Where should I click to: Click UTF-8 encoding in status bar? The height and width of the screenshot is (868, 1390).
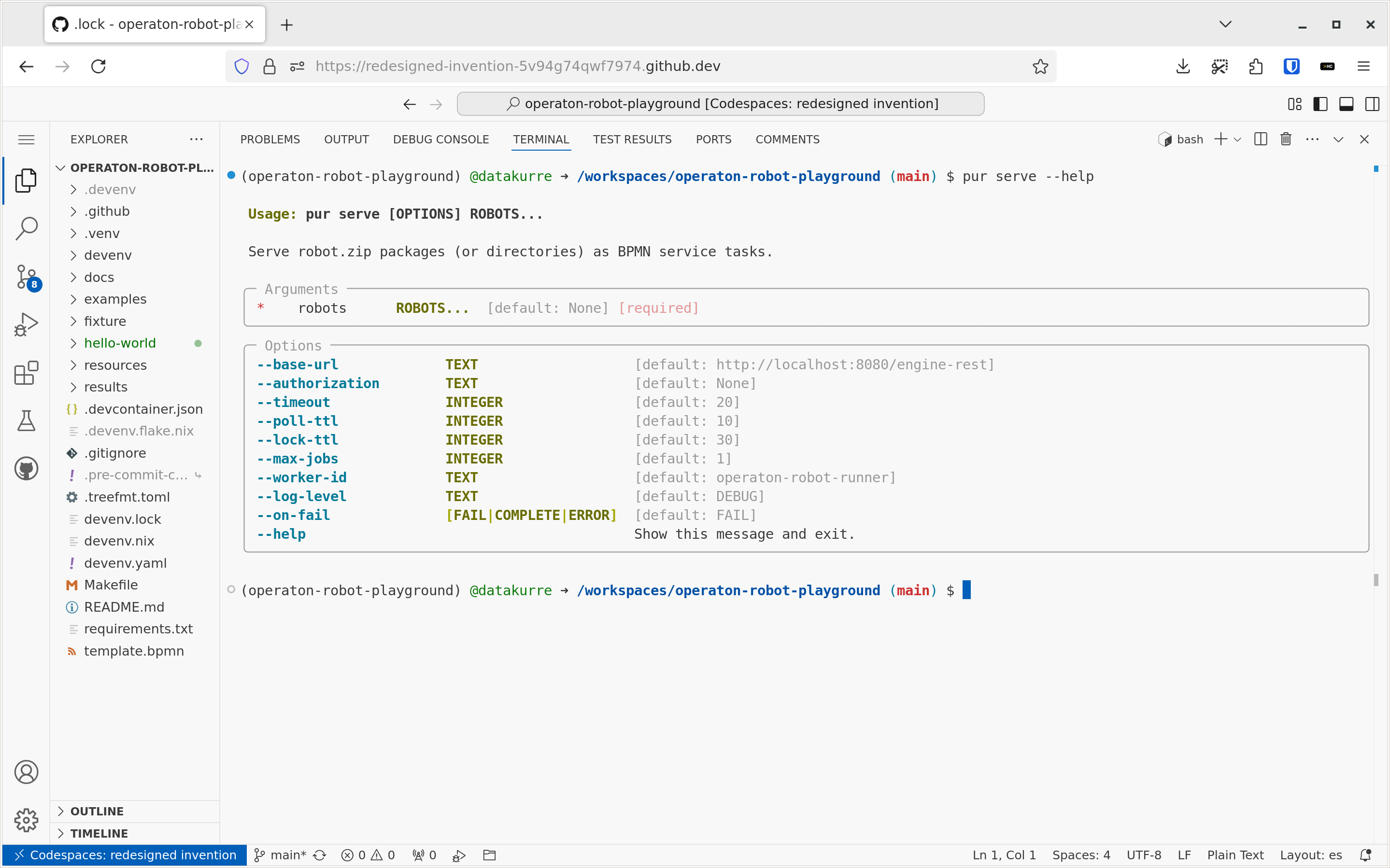click(x=1144, y=855)
